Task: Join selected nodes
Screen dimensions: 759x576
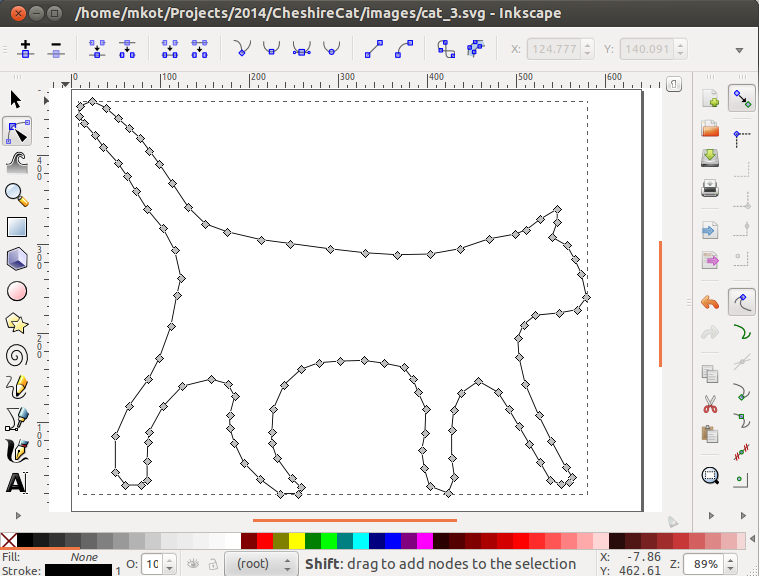Action: click(97, 49)
